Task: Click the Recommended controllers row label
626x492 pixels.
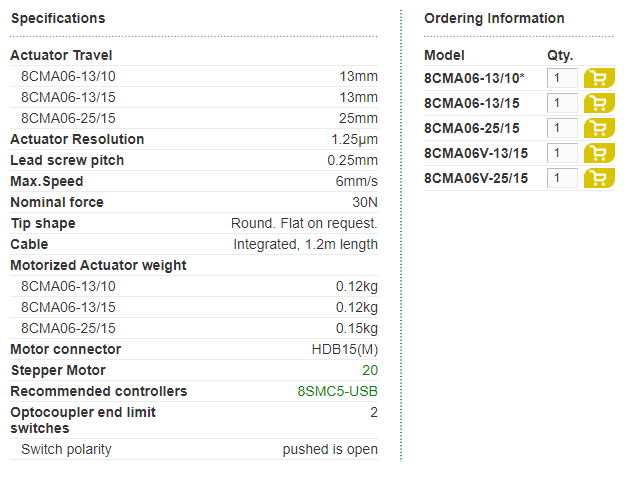Action: tap(99, 391)
